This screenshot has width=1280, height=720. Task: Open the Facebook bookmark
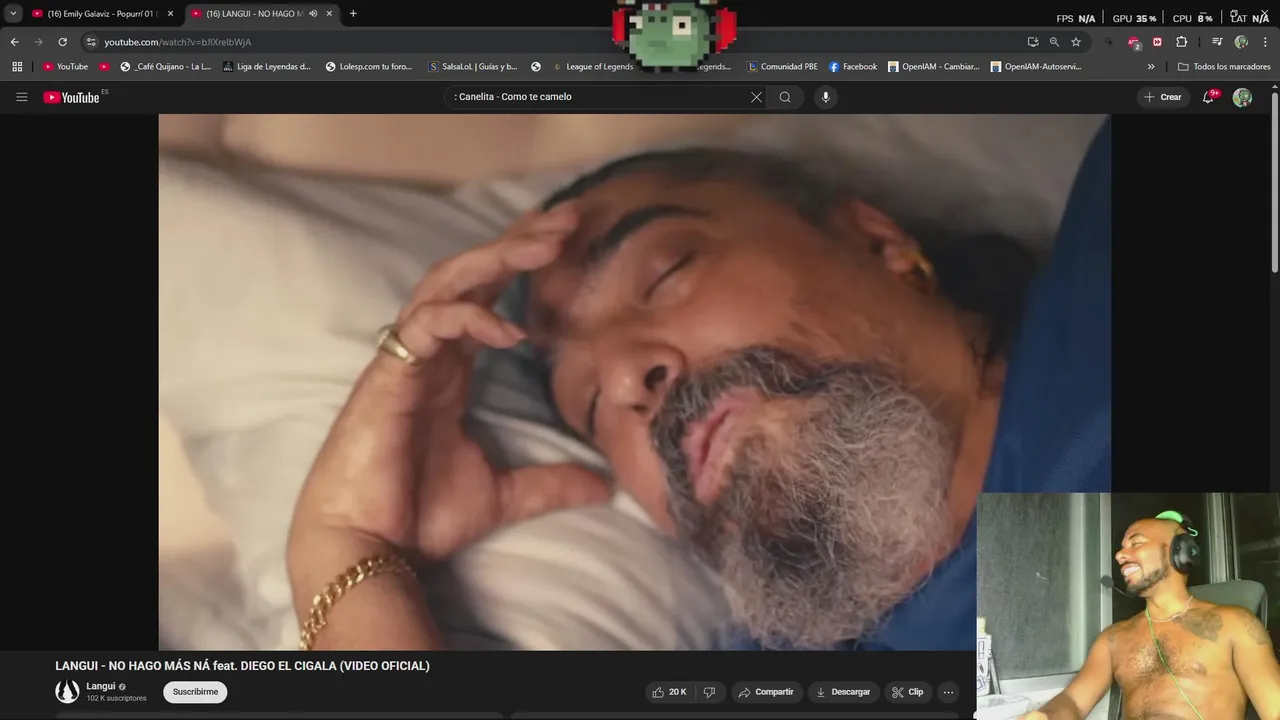pyautogui.click(x=853, y=67)
